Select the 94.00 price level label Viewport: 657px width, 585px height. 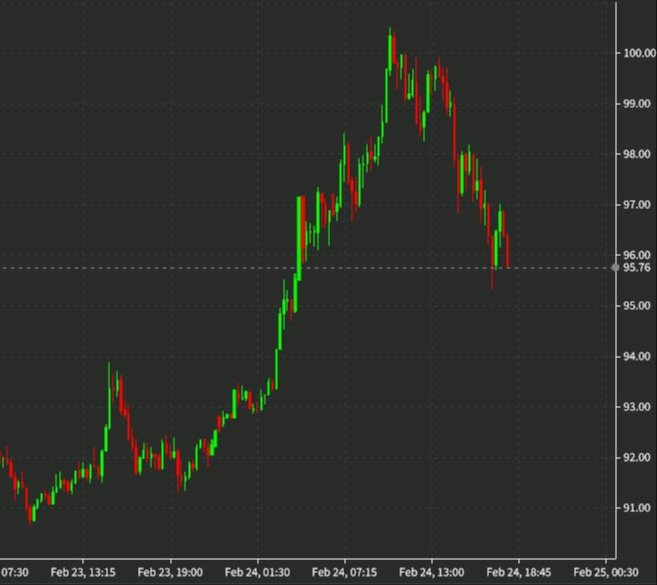(x=636, y=357)
